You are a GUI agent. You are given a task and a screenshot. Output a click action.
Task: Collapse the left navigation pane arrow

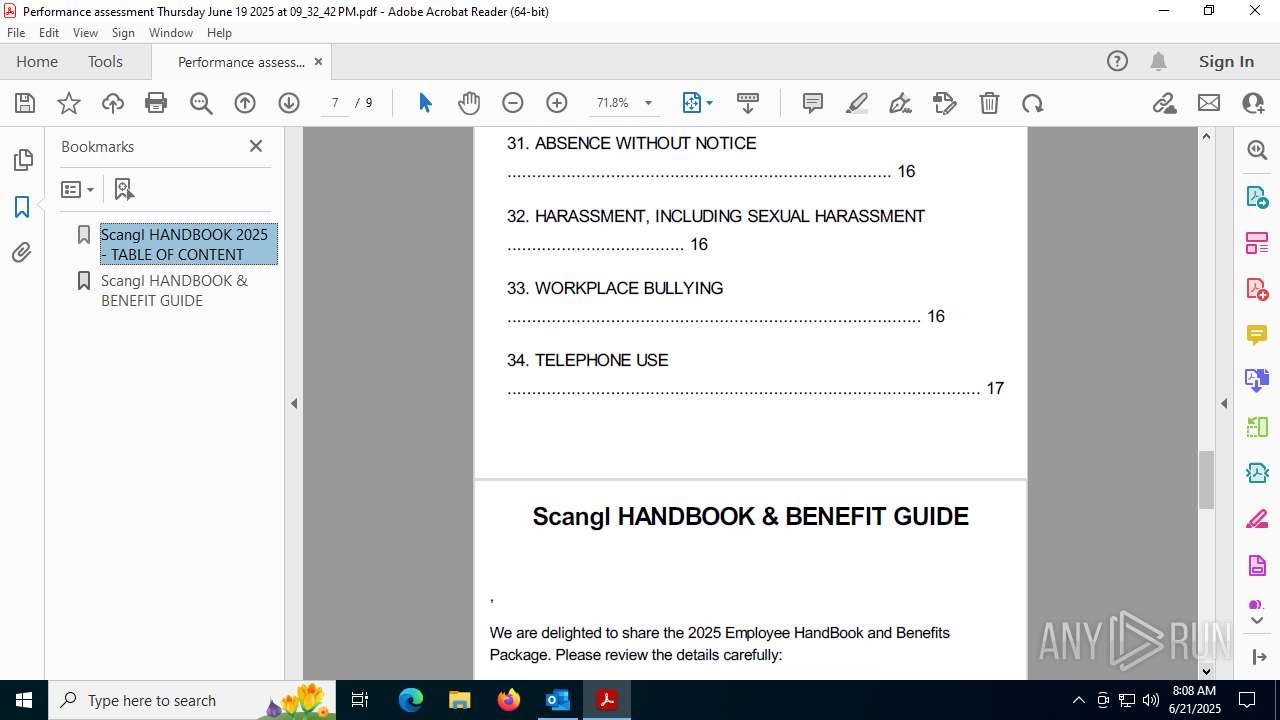tap(294, 404)
